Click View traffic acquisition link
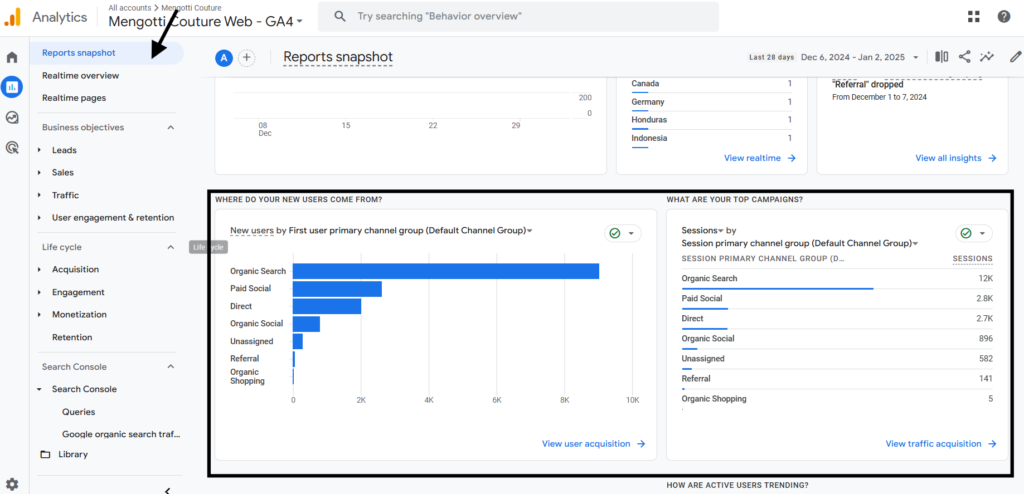 tap(940, 444)
